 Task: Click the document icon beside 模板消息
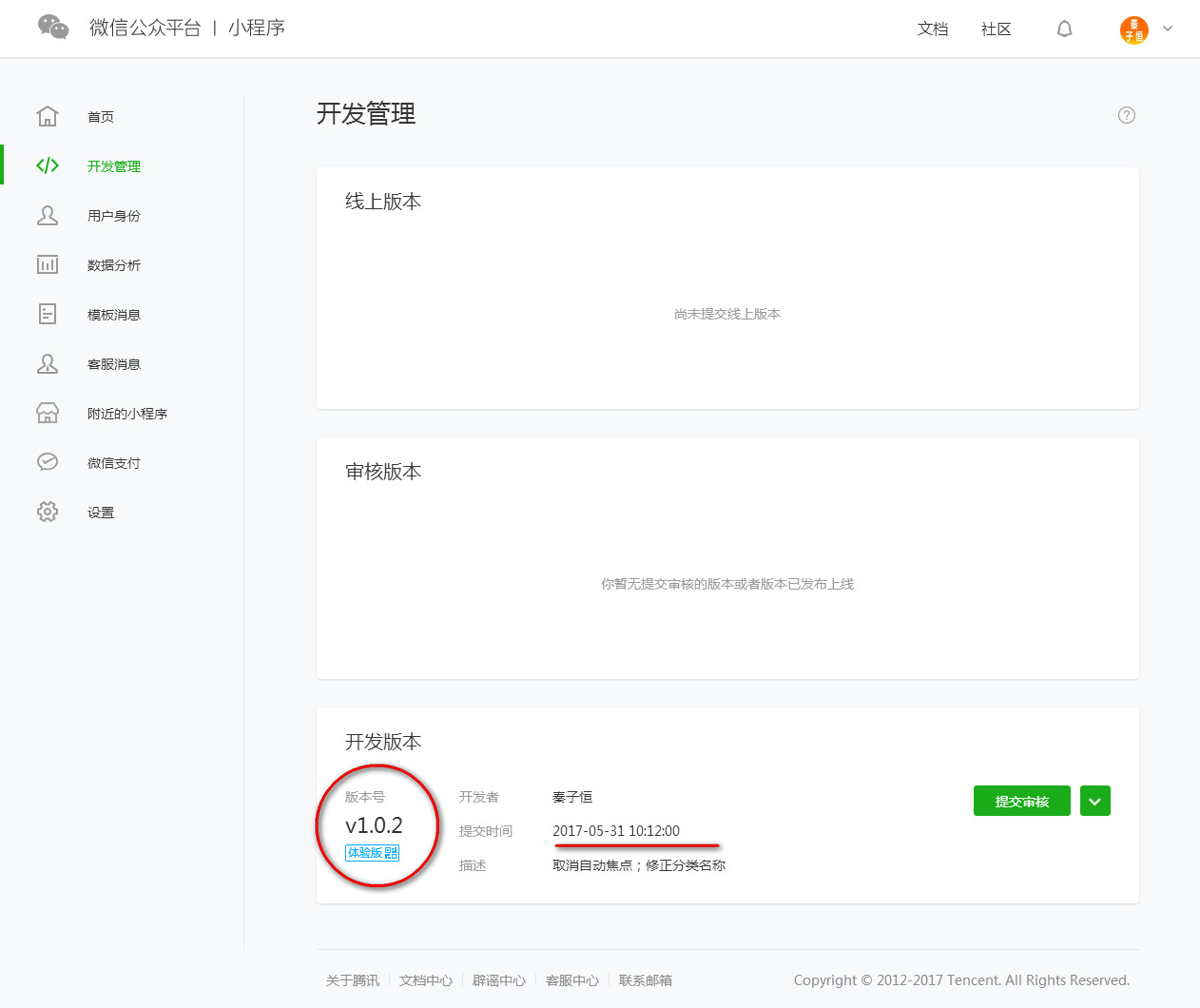click(48, 314)
